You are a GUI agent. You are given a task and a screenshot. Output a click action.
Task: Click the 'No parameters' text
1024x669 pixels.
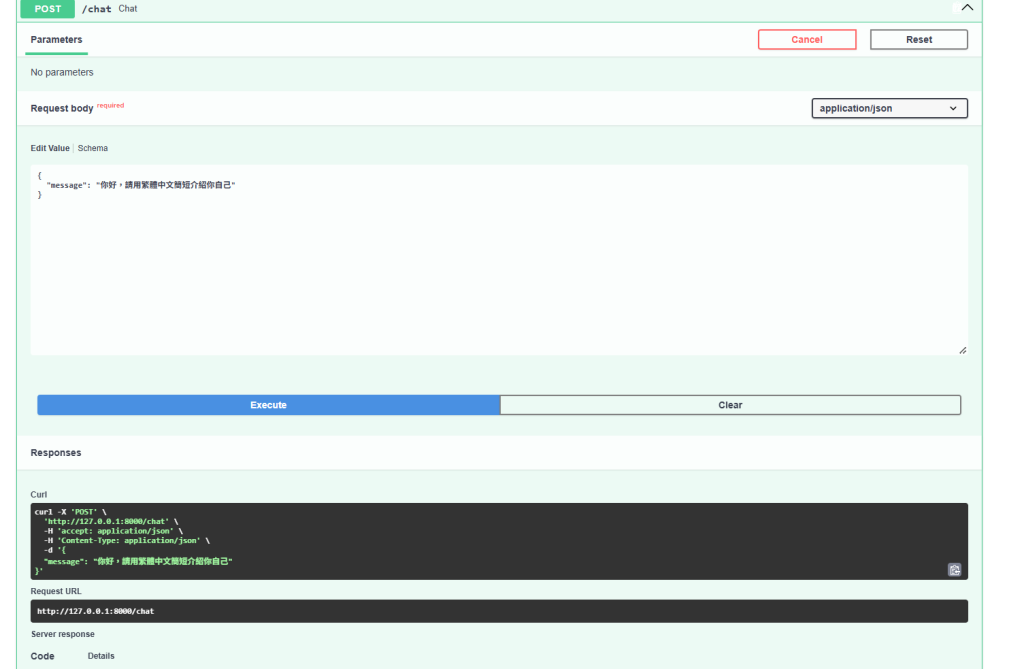[x=62, y=73]
